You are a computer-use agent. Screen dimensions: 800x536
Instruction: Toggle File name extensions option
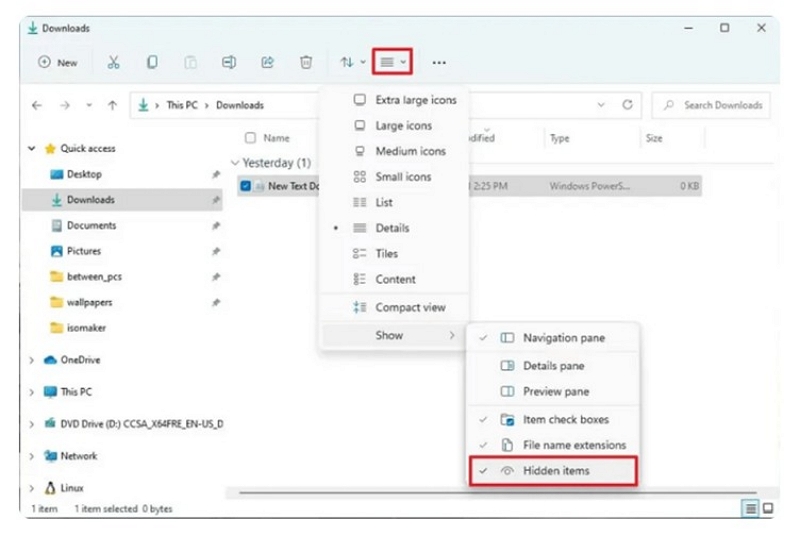[x=553, y=445]
